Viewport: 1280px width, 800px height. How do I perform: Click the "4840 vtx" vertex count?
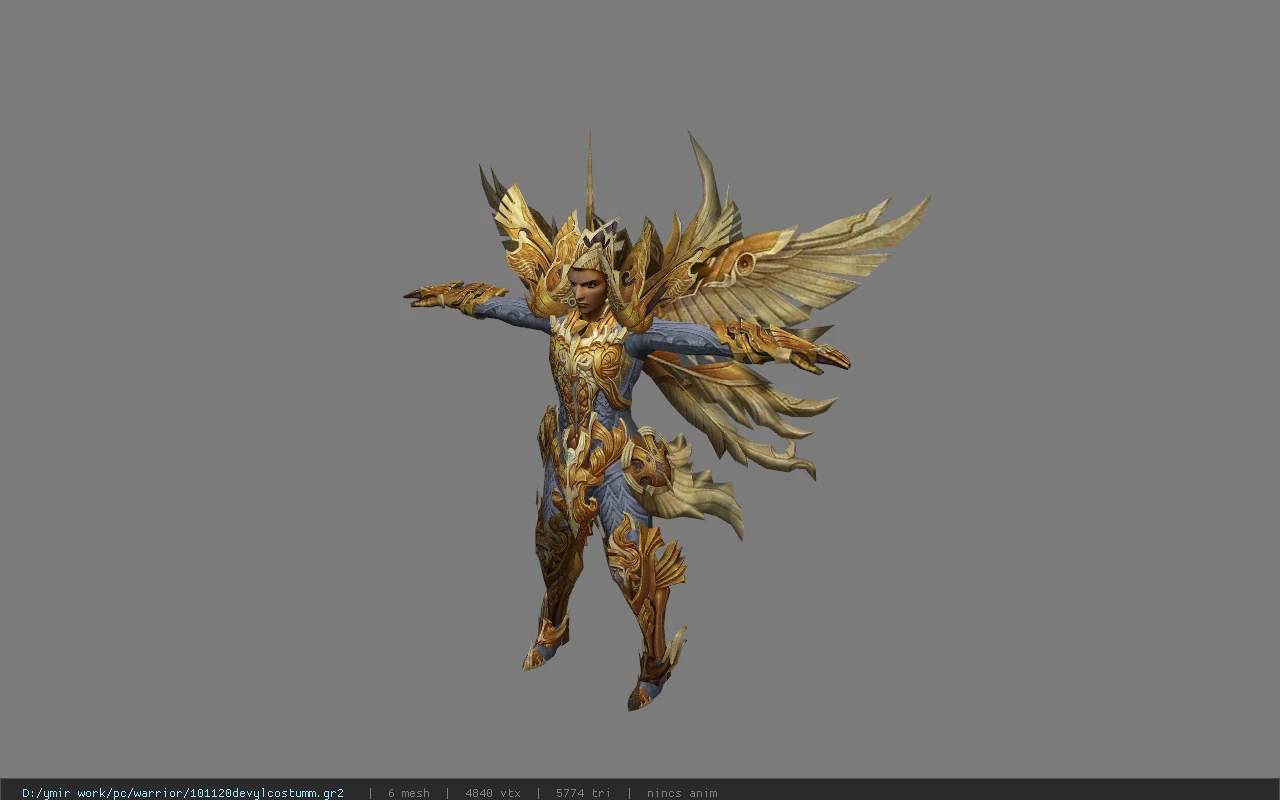493,793
